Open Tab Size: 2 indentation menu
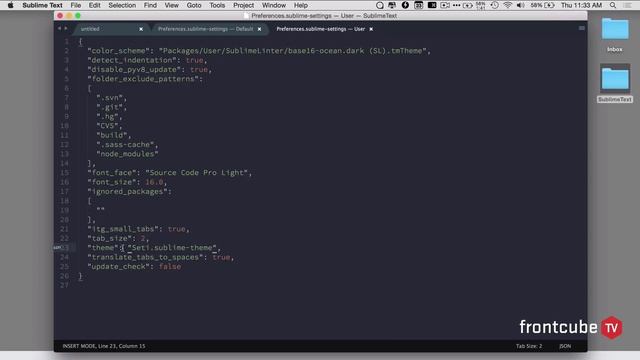Screen dimensions: 640x360 point(529,346)
